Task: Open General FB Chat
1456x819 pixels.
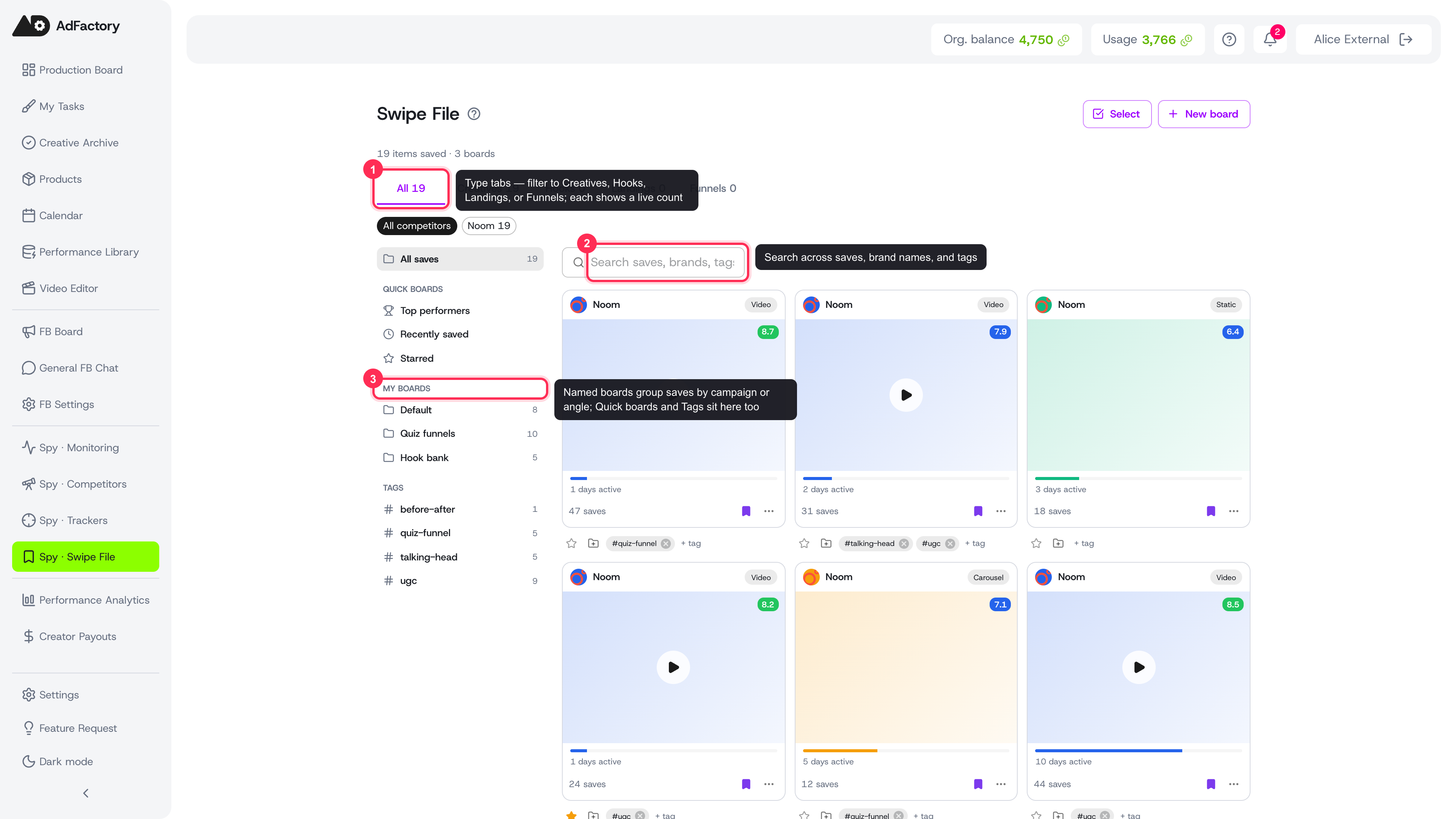Action: click(x=86, y=368)
